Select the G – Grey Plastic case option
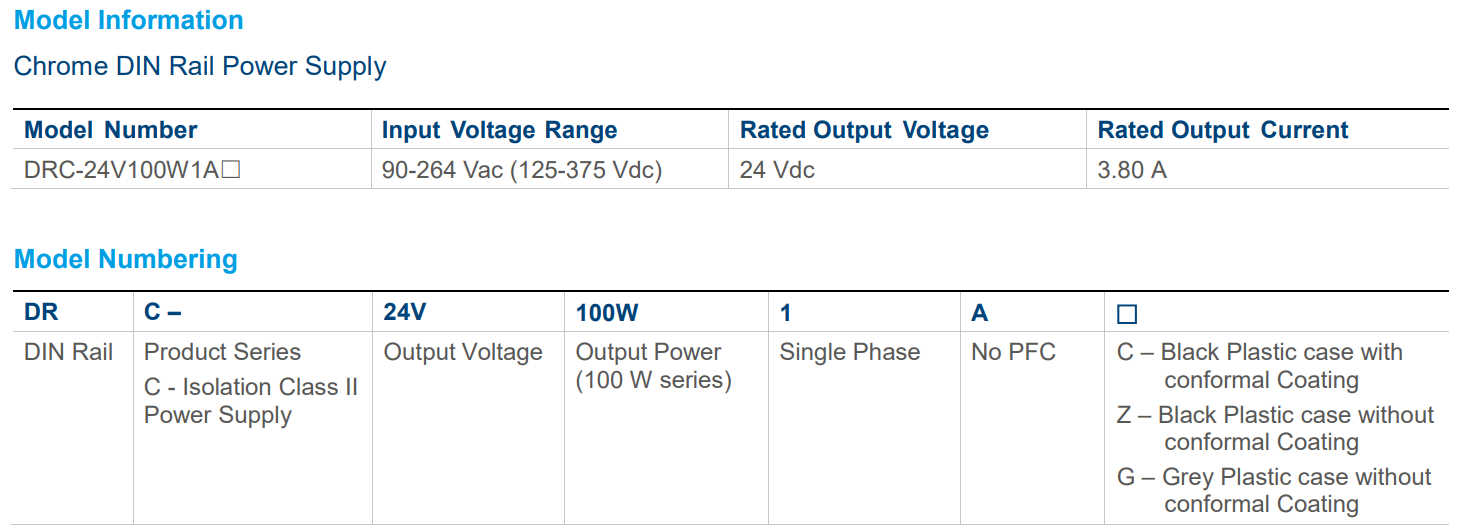The height and width of the screenshot is (531, 1480). coord(1274,490)
